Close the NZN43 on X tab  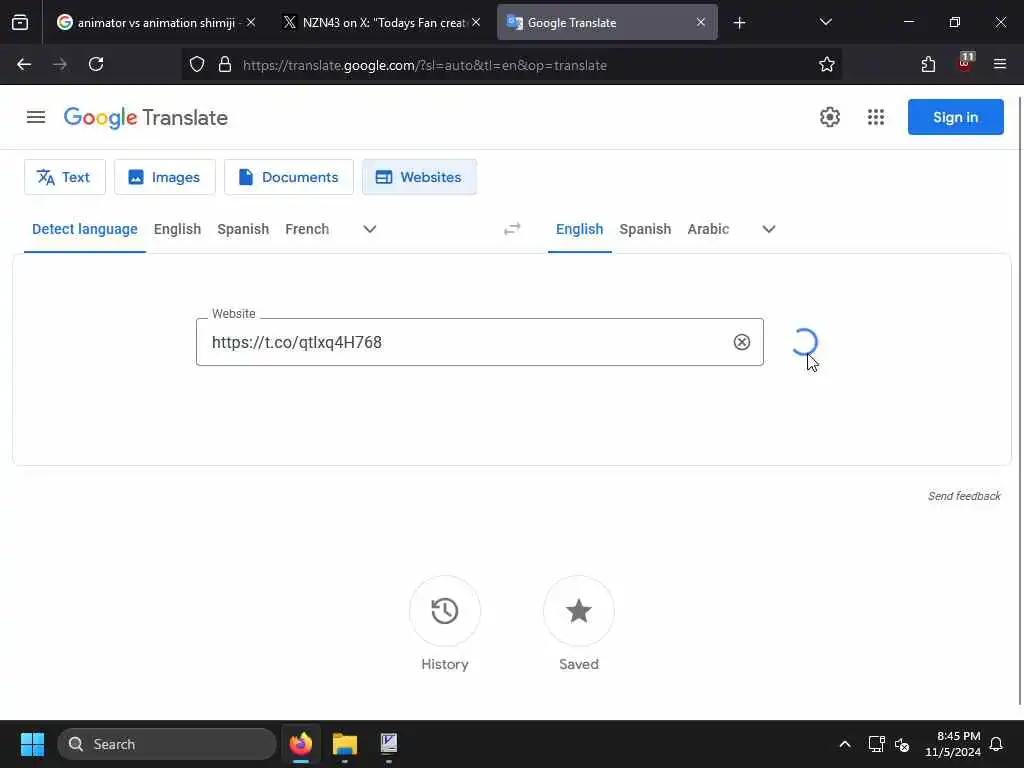pyautogui.click(x=476, y=23)
